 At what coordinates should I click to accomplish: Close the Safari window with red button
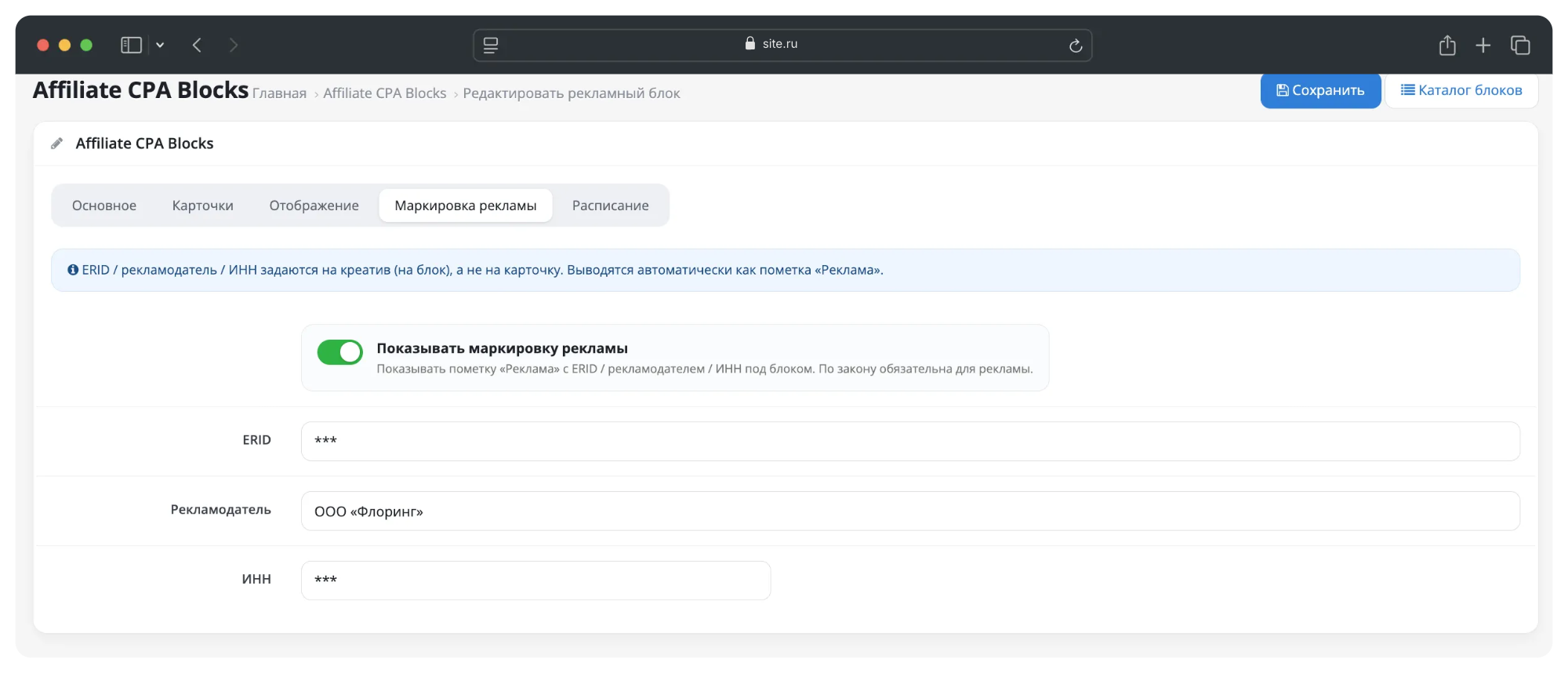pyautogui.click(x=43, y=45)
